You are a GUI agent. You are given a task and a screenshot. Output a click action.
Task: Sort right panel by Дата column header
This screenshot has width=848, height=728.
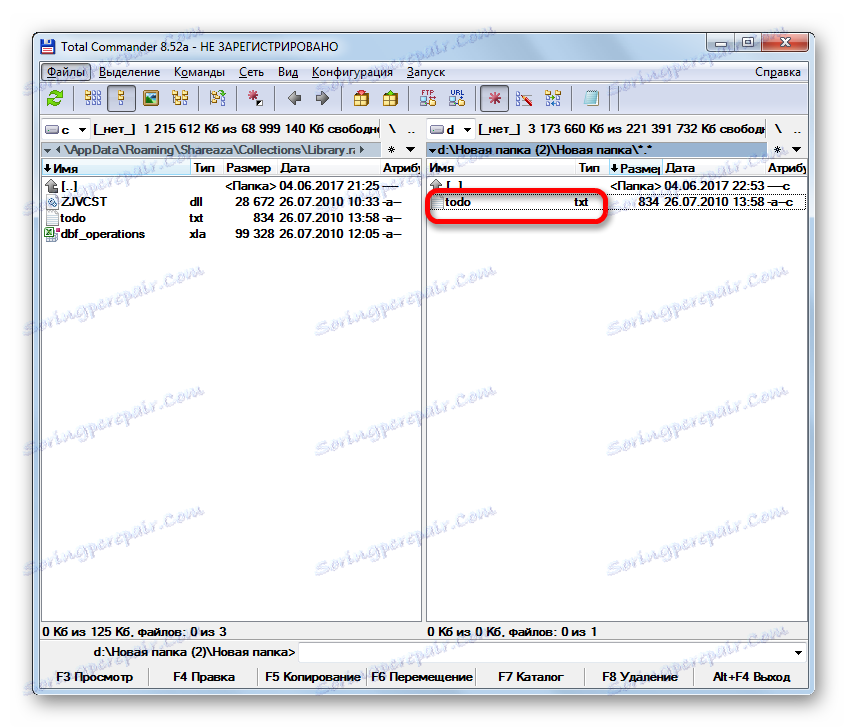713,168
